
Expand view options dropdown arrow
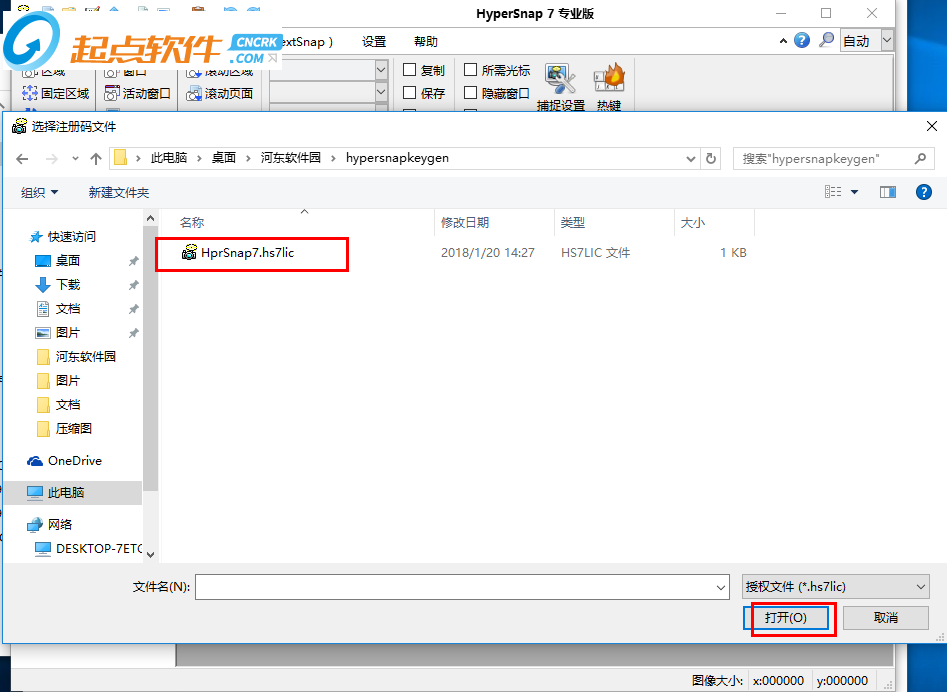(x=855, y=192)
